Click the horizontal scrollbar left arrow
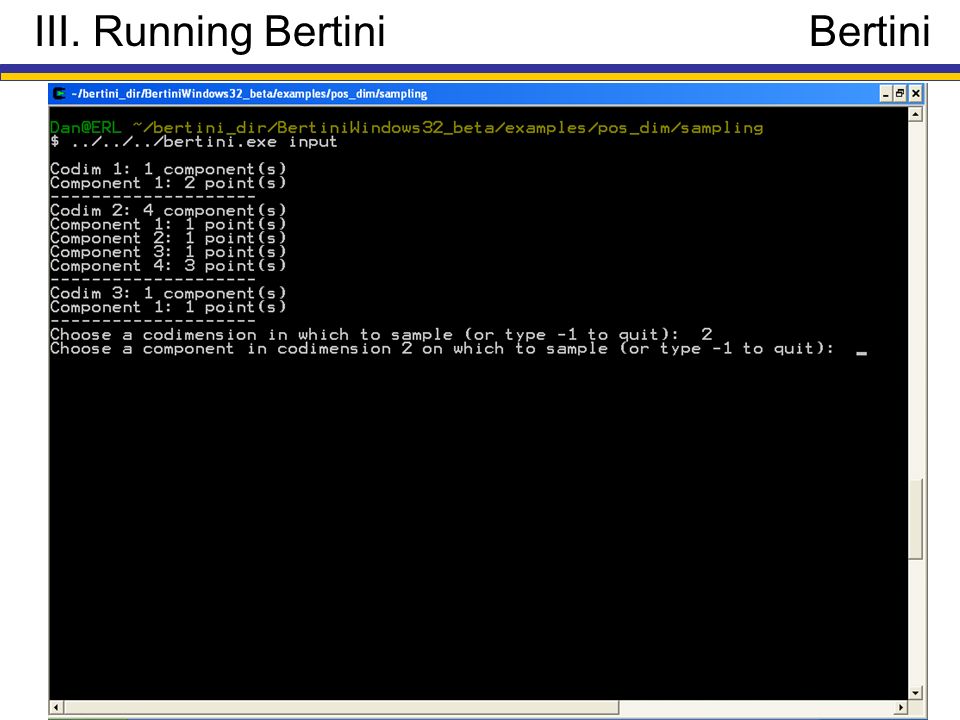 [x=56, y=707]
